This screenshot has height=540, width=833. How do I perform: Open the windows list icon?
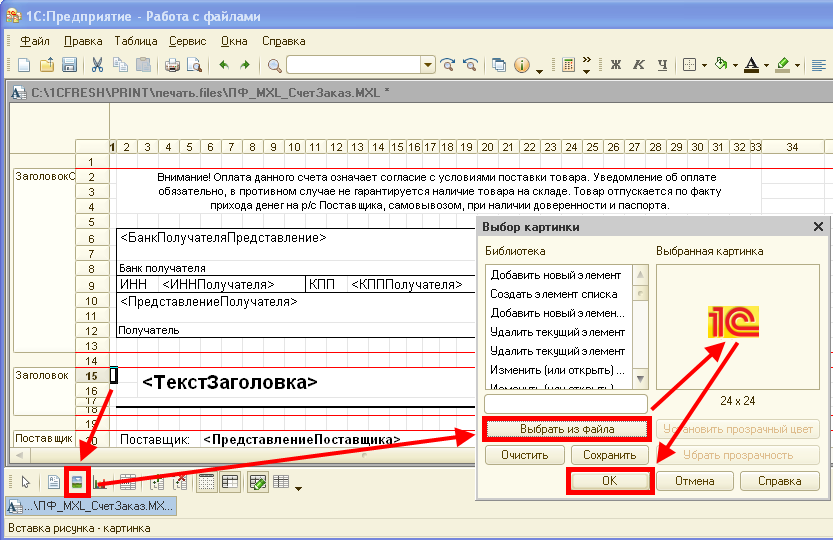[499, 65]
